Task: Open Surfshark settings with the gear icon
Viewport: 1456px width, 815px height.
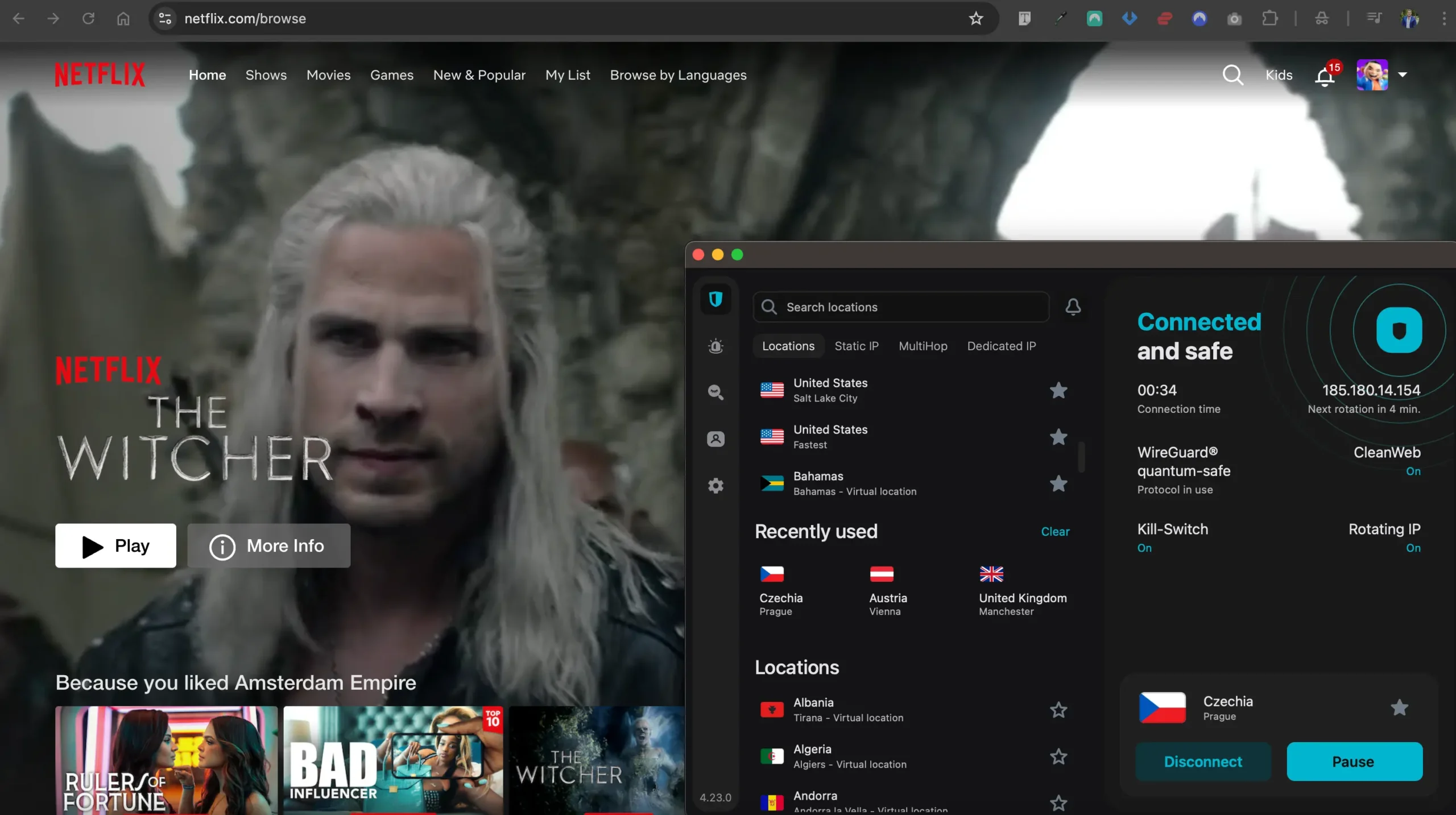Action: tap(716, 485)
